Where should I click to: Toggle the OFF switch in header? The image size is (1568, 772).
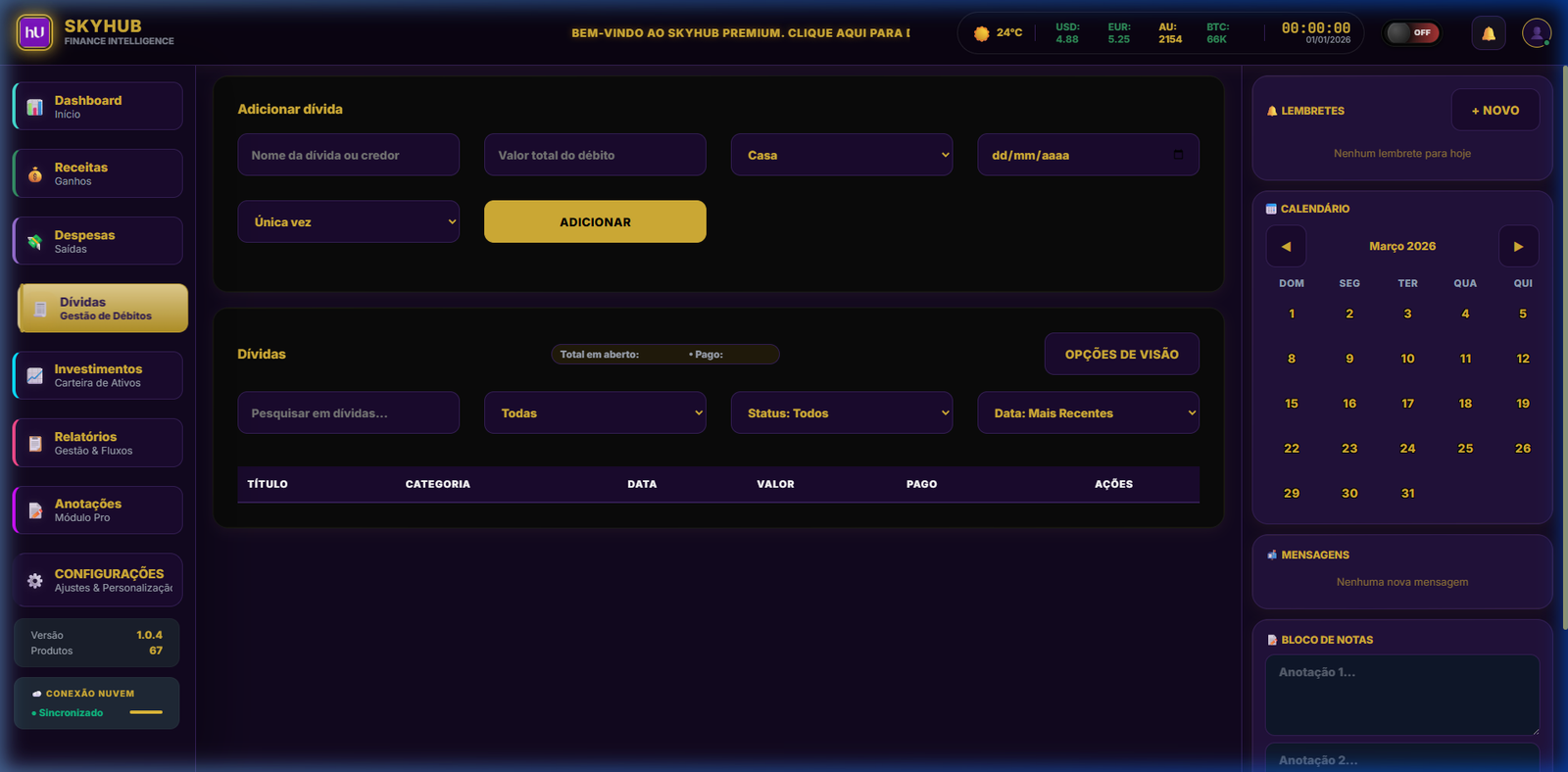(x=1411, y=33)
